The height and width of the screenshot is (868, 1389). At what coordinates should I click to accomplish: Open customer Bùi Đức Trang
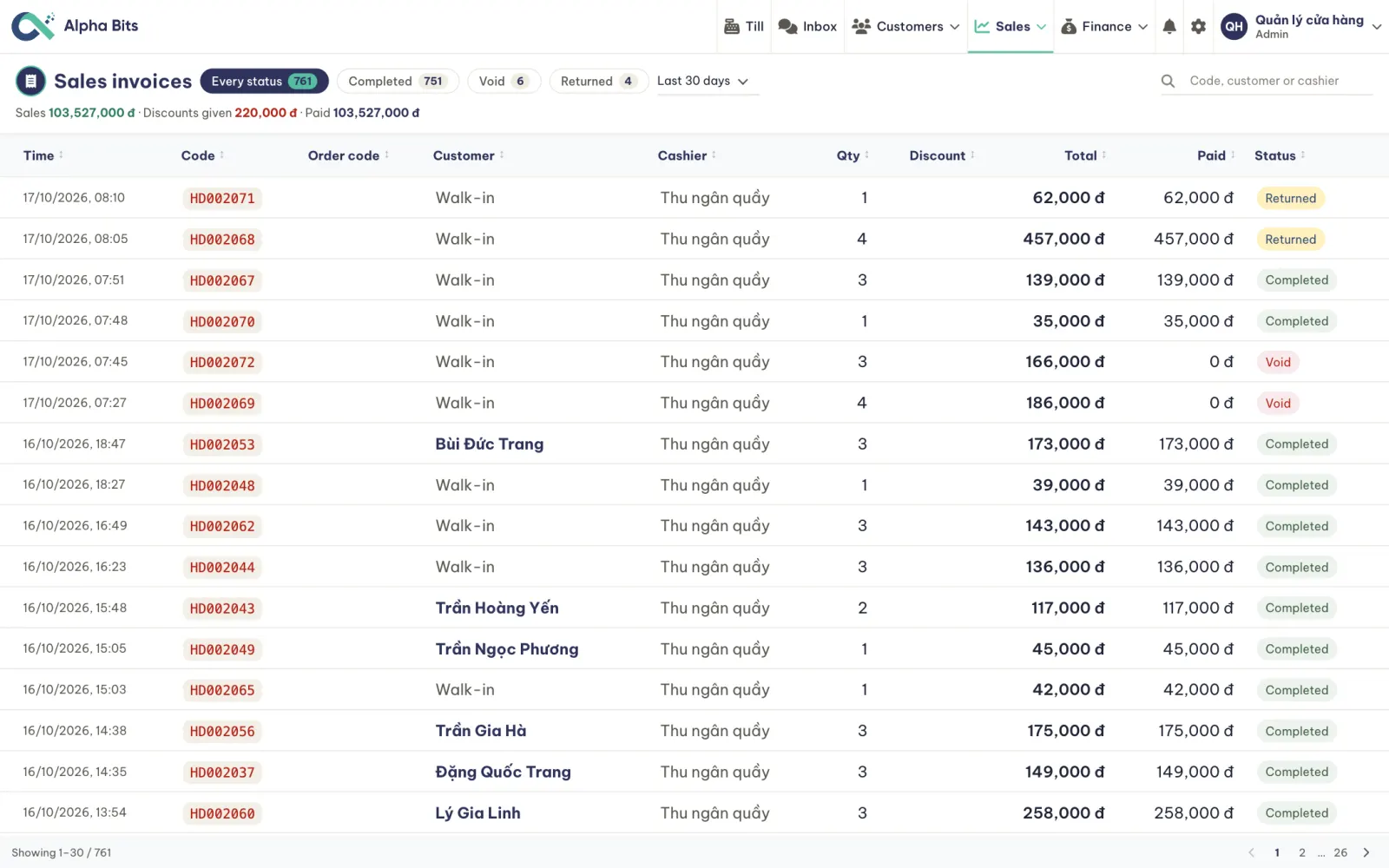click(x=490, y=444)
